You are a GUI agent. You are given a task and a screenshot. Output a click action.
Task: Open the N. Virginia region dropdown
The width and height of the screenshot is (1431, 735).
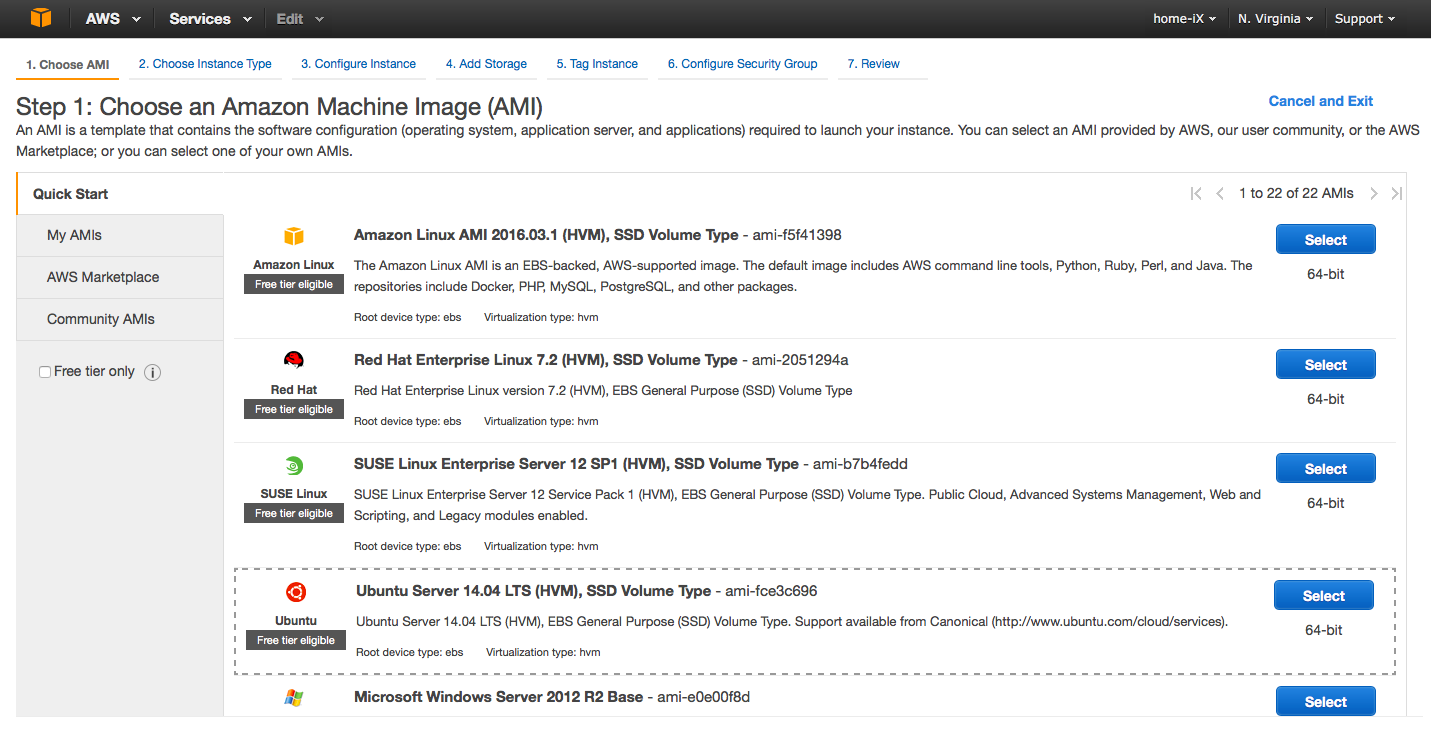click(x=1276, y=19)
